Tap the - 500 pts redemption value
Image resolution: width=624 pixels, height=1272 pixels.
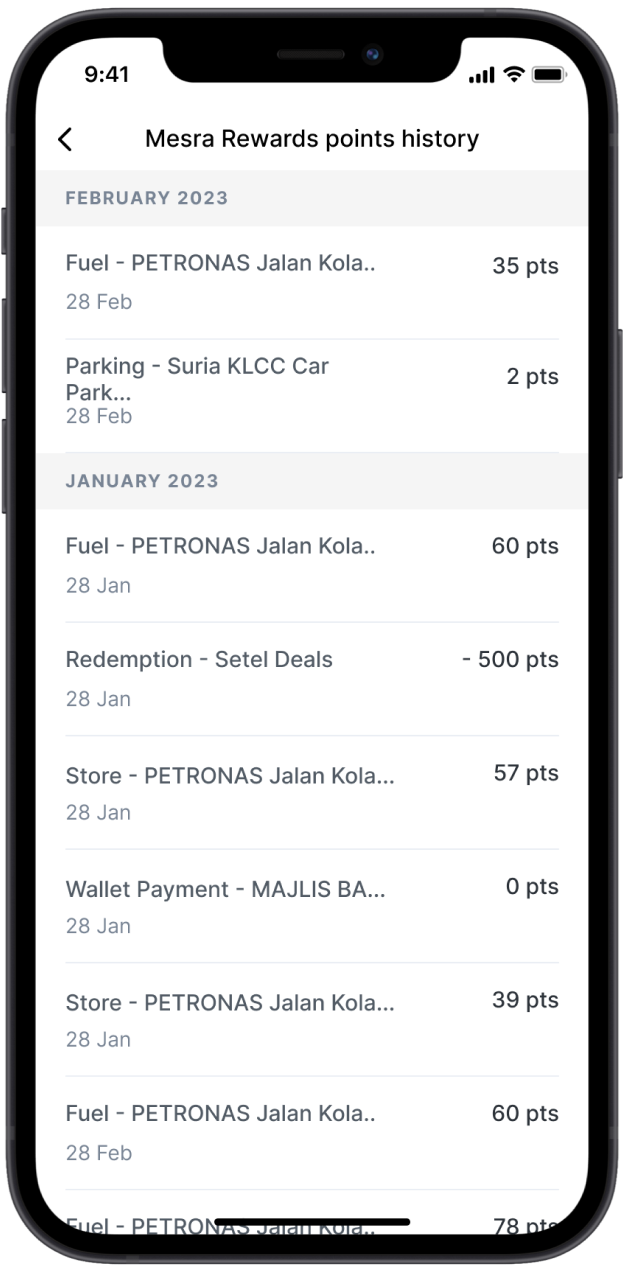pos(510,660)
